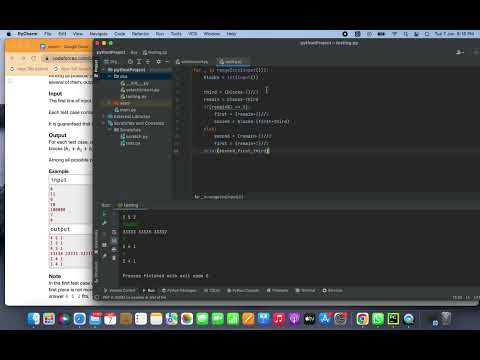This screenshot has height=360, width=480.
Task: Open testing.py in project tree
Action: pos(134,97)
